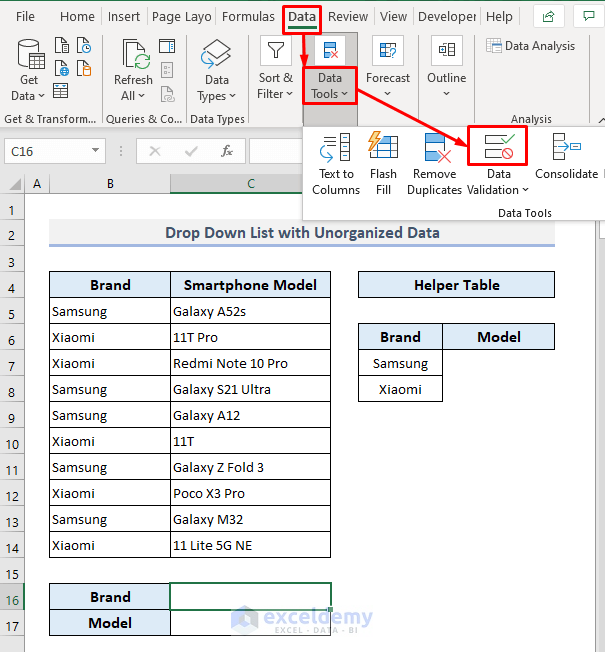The height and width of the screenshot is (652, 605).
Task: Switch to Insert tab
Action: [x=123, y=17]
